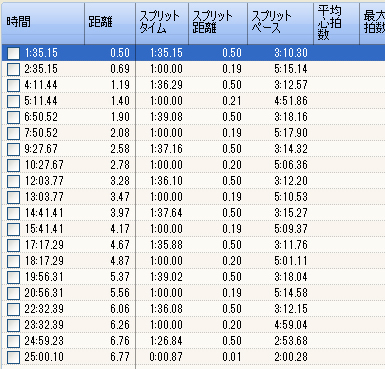Select the split time 1:39.08
The height and width of the screenshot is (369, 385).
[166, 117]
